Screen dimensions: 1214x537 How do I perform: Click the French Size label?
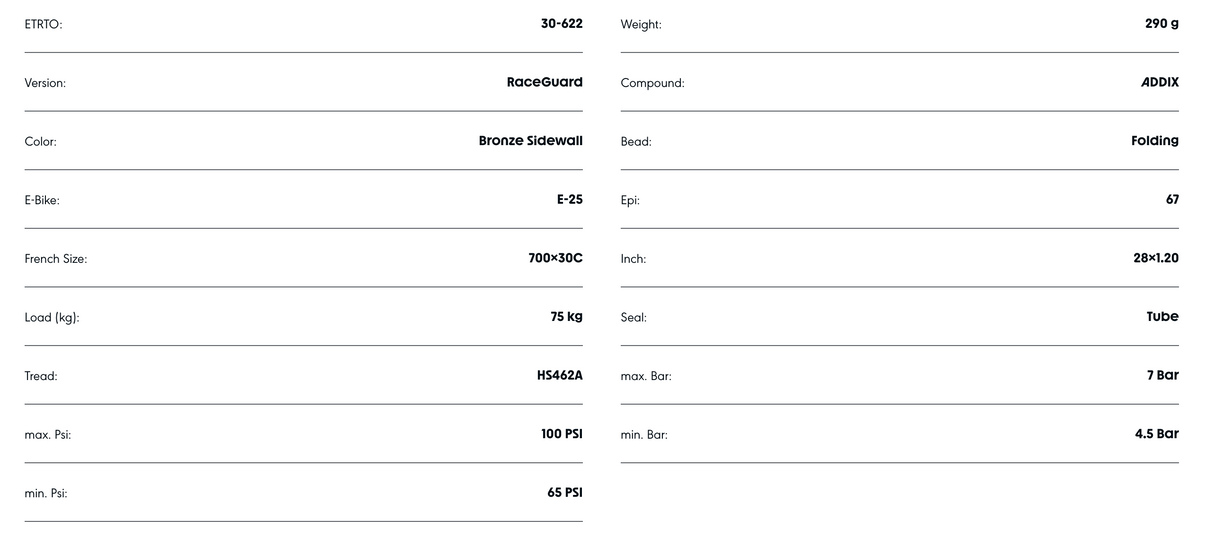pyautogui.click(x=56, y=259)
